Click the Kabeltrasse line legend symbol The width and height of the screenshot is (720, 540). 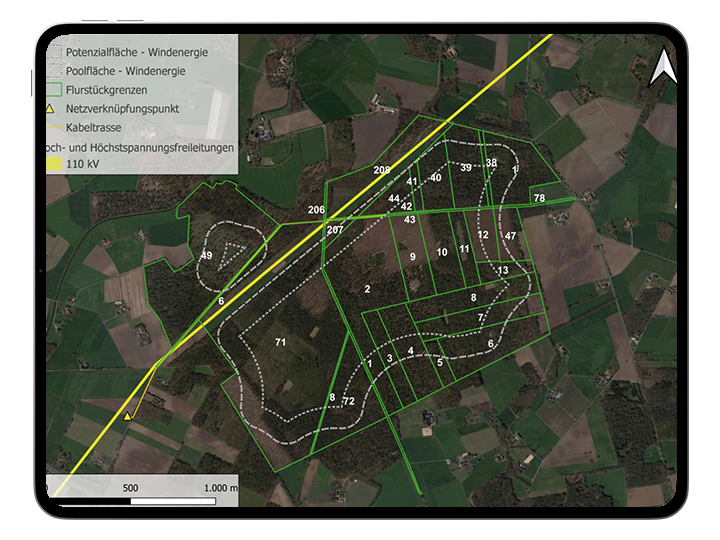[x=52, y=128]
